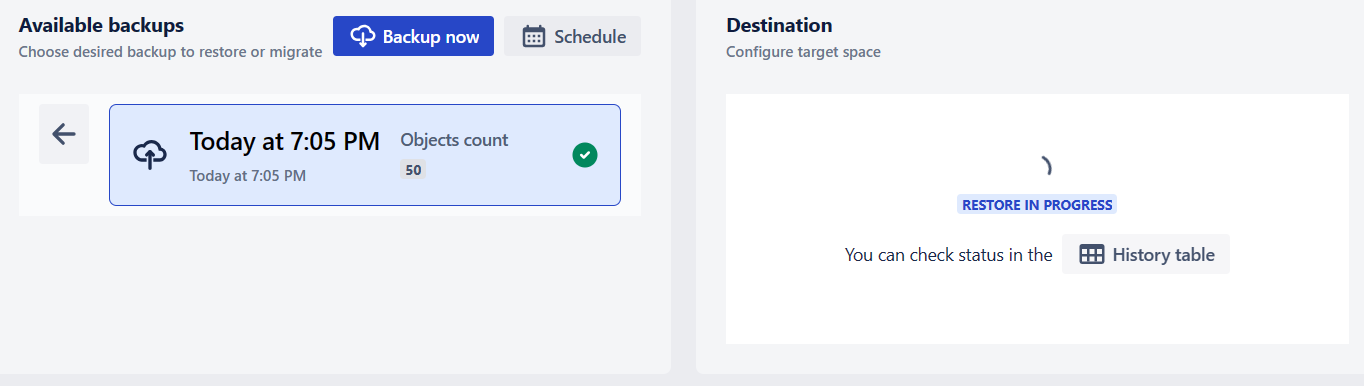
Task: Click the Configure target space subtitle
Action: 803,52
